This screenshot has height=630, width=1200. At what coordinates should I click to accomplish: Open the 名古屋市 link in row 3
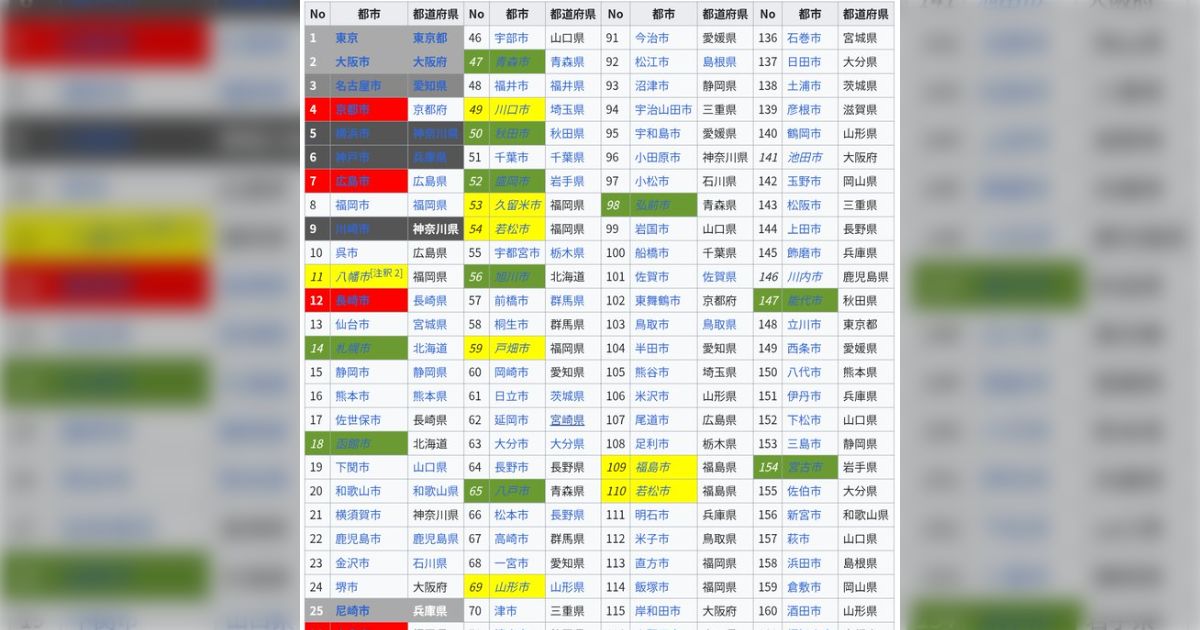pos(358,86)
